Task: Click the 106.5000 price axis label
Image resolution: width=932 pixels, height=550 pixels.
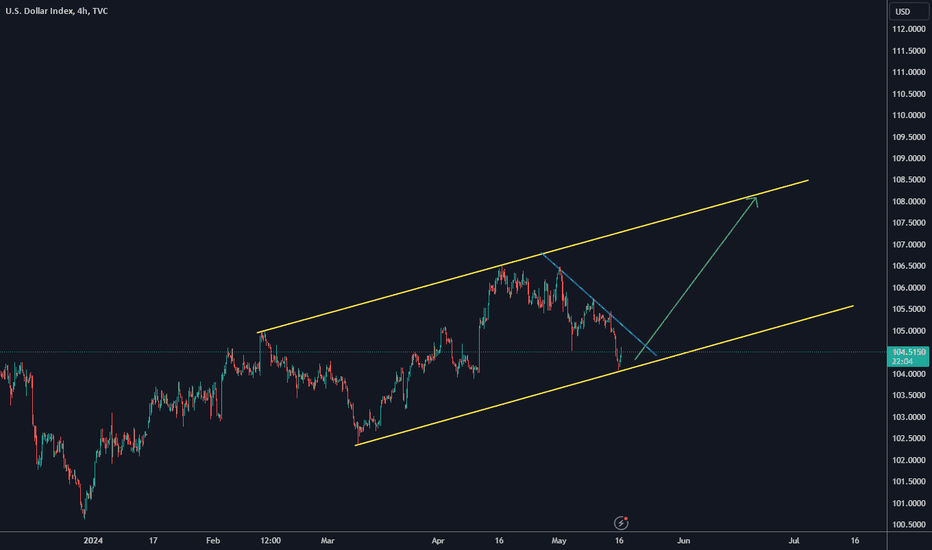Action: pyautogui.click(x=909, y=266)
